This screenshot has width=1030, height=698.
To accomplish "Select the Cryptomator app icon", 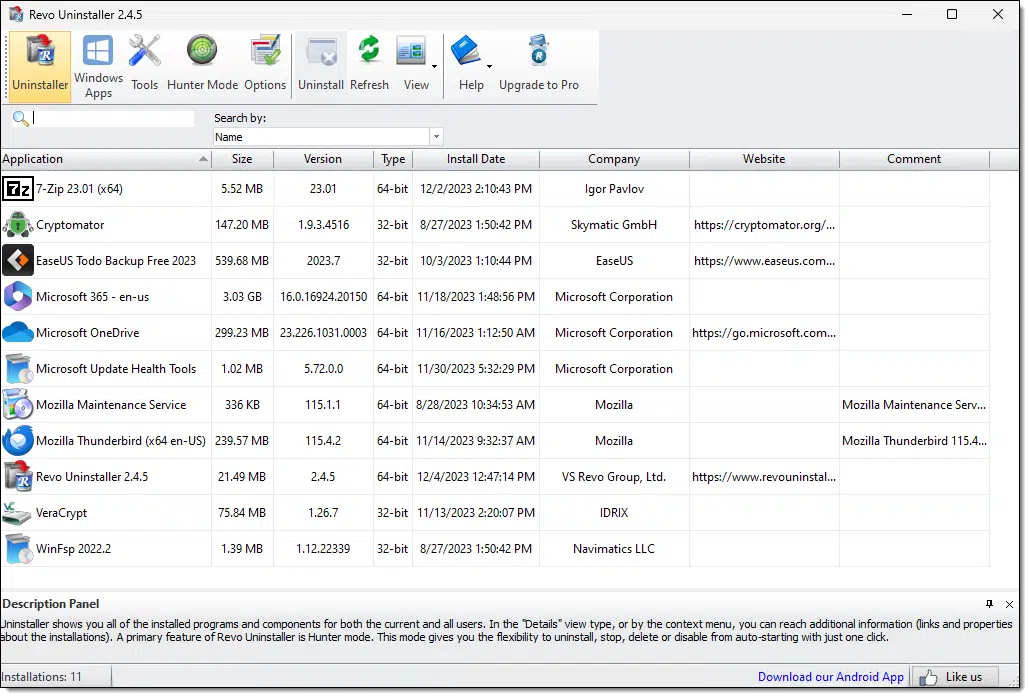I will click(x=18, y=225).
